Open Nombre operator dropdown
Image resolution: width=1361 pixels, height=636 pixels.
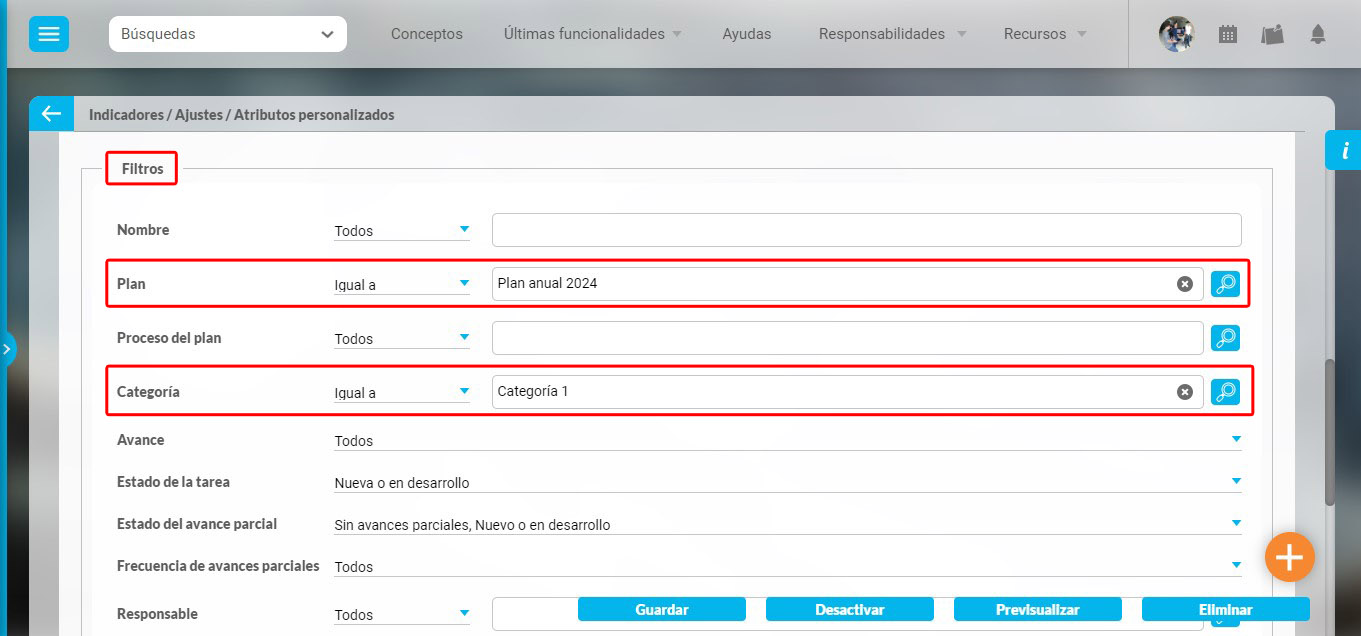click(x=402, y=230)
